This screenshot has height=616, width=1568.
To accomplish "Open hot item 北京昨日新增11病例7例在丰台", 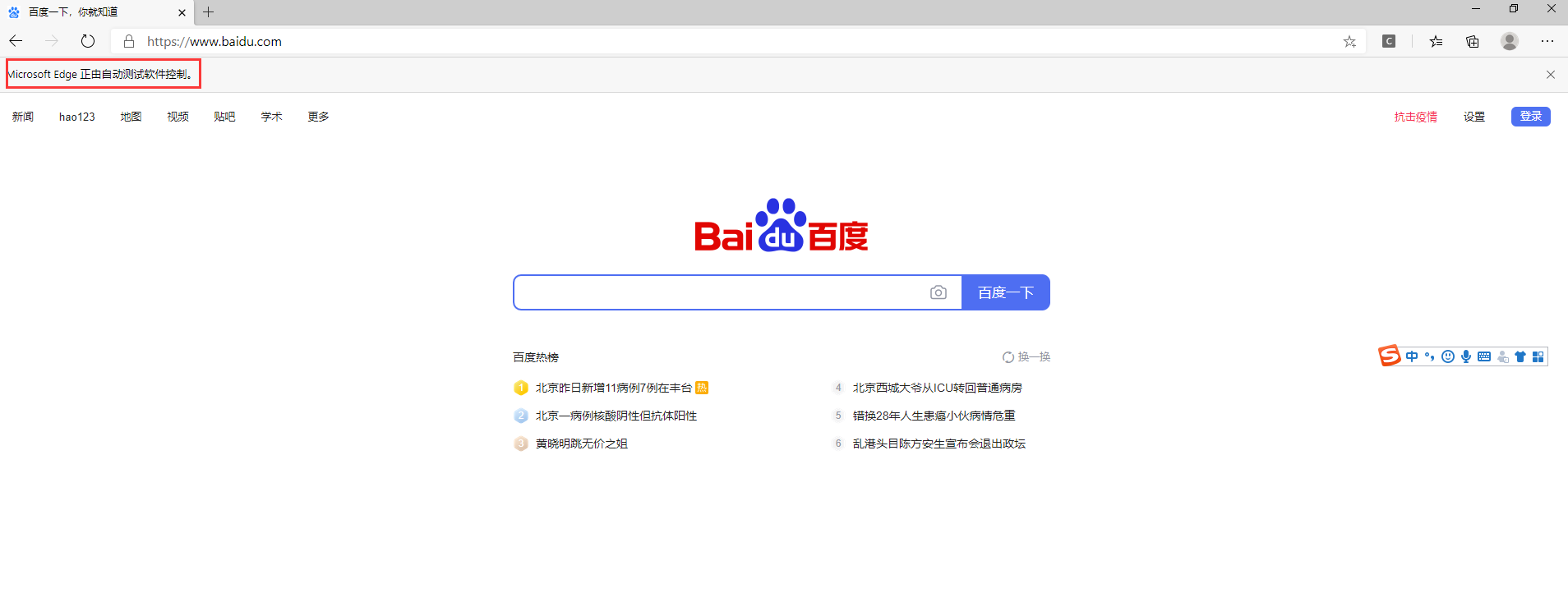I will tap(614, 388).
